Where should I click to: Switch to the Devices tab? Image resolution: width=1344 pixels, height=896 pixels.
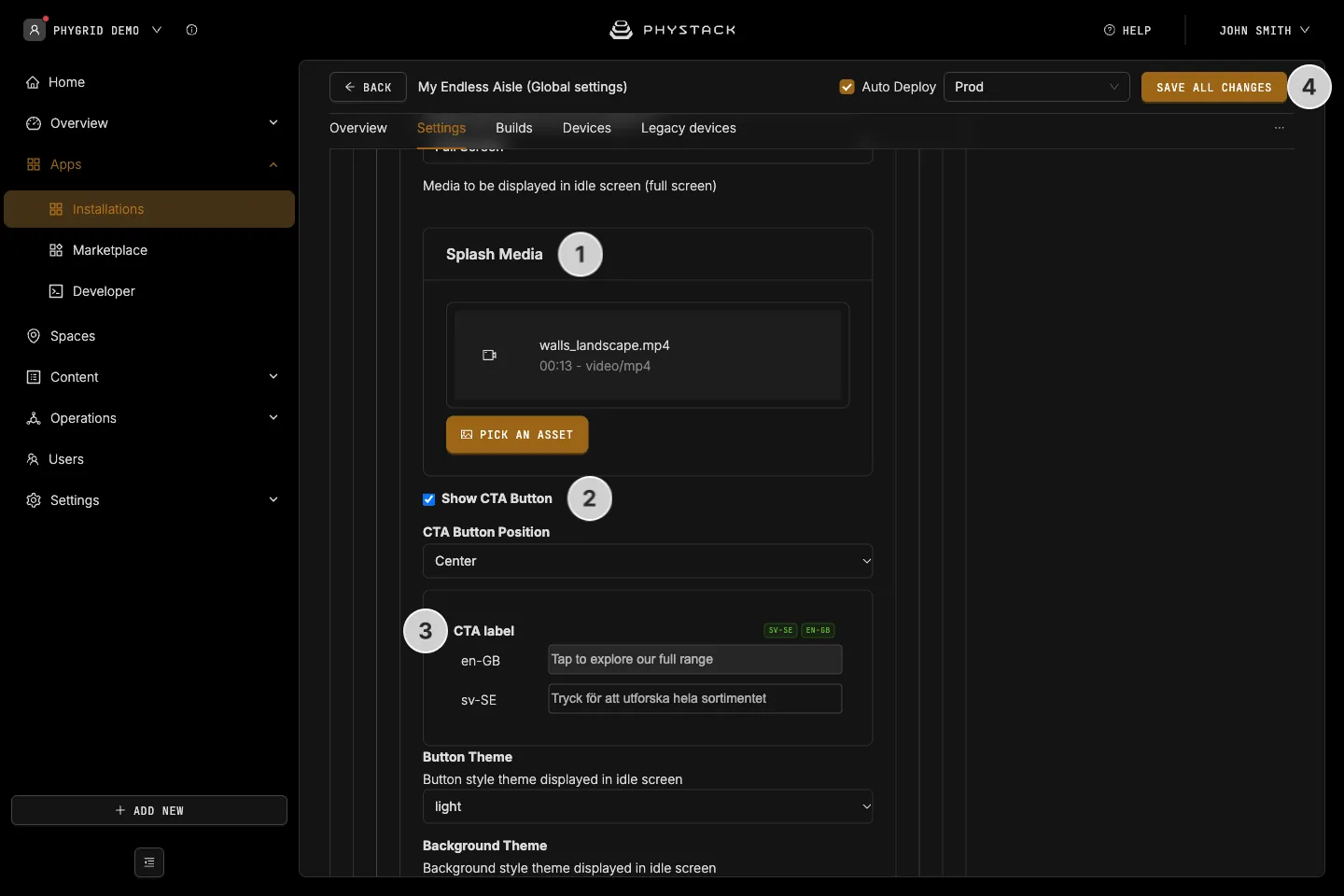(587, 128)
